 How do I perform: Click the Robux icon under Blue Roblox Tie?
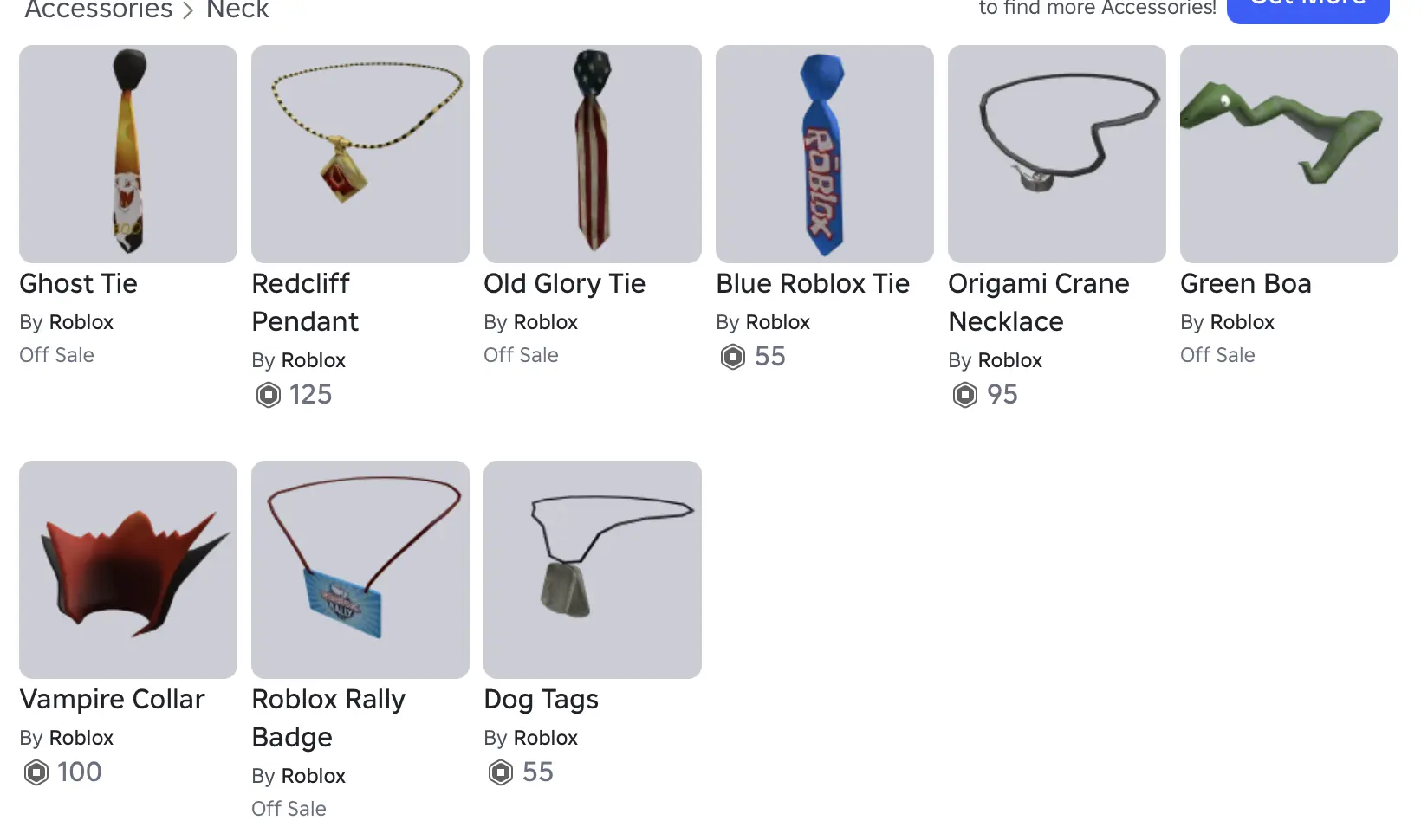coord(733,357)
